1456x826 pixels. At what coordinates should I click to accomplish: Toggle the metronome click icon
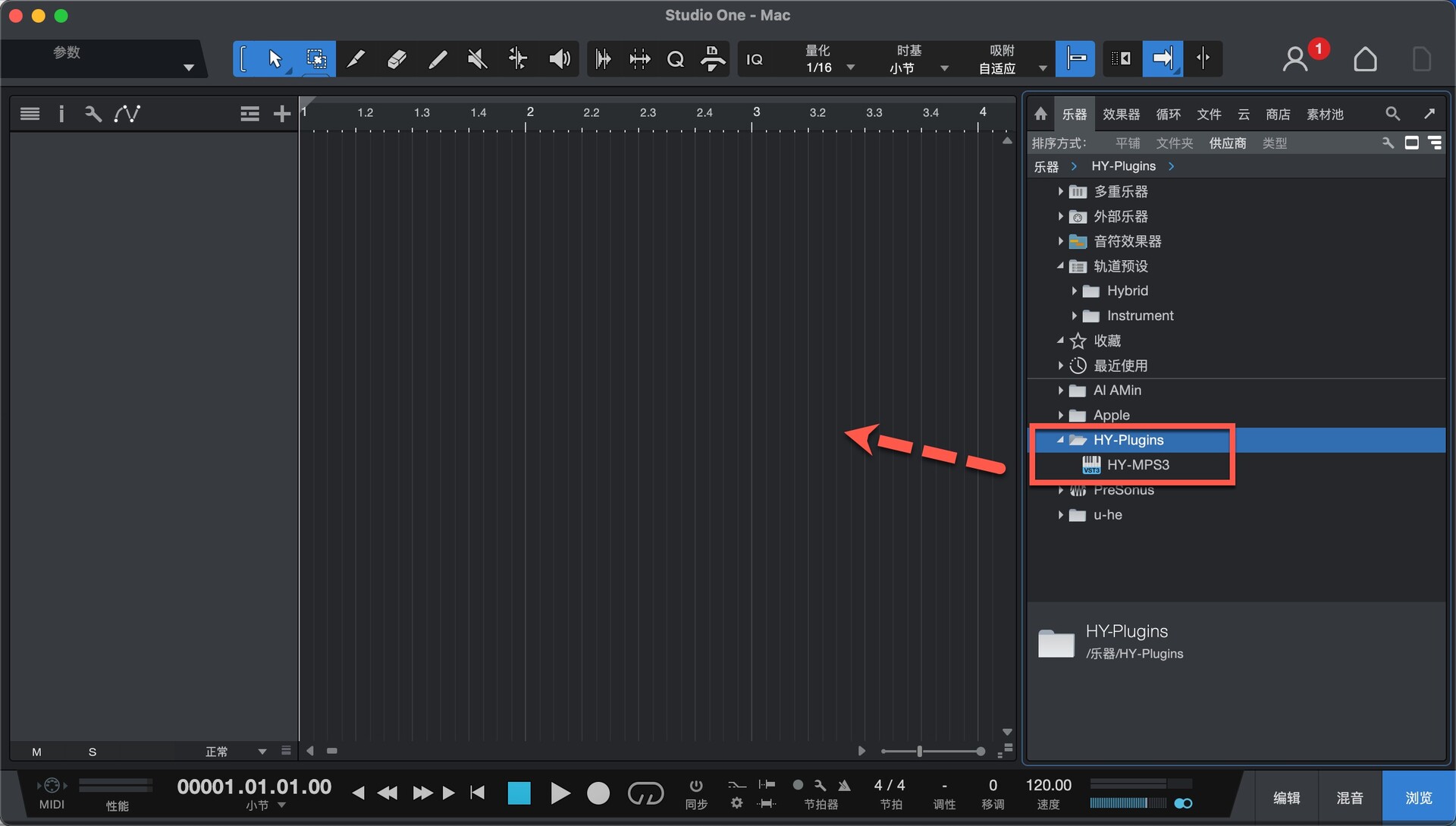coord(844,786)
